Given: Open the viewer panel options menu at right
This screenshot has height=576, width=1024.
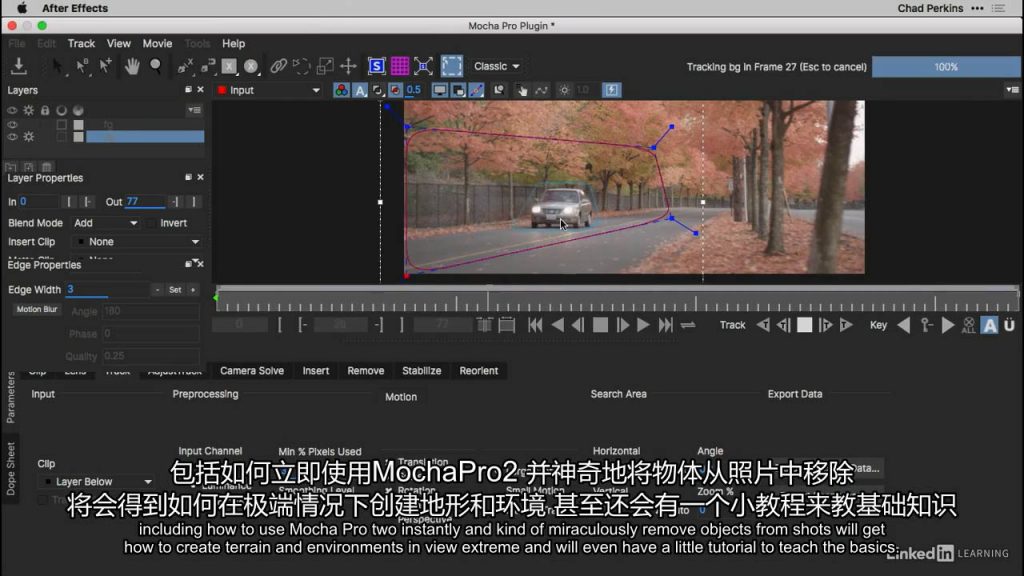Looking at the screenshot, I should click(1012, 90).
